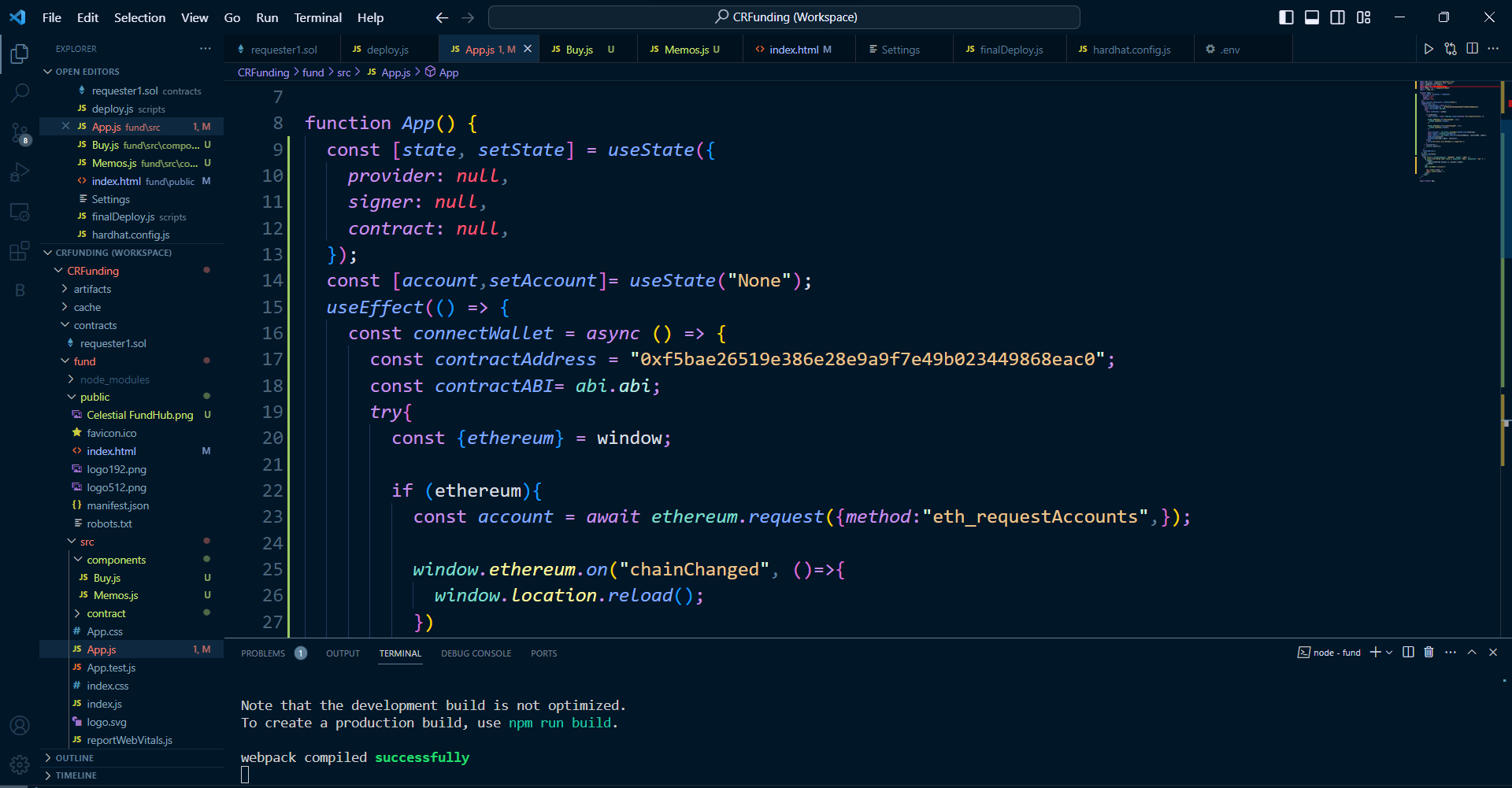This screenshot has height=788, width=1512.
Task: Close the terminal panel
Action: (x=1493, y=652)
